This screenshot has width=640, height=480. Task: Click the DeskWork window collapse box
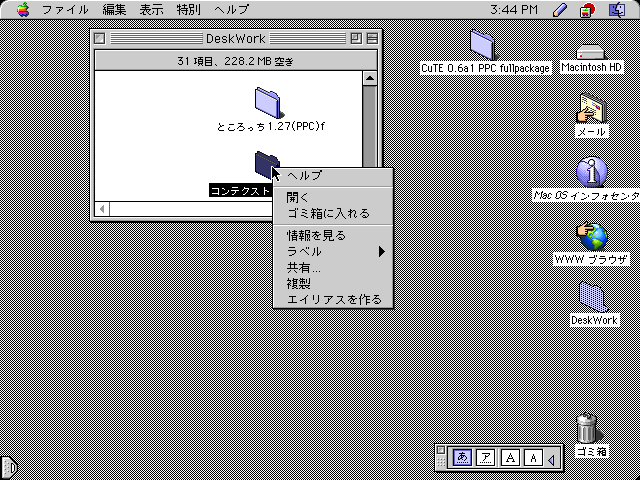click(x=372, y=39)
